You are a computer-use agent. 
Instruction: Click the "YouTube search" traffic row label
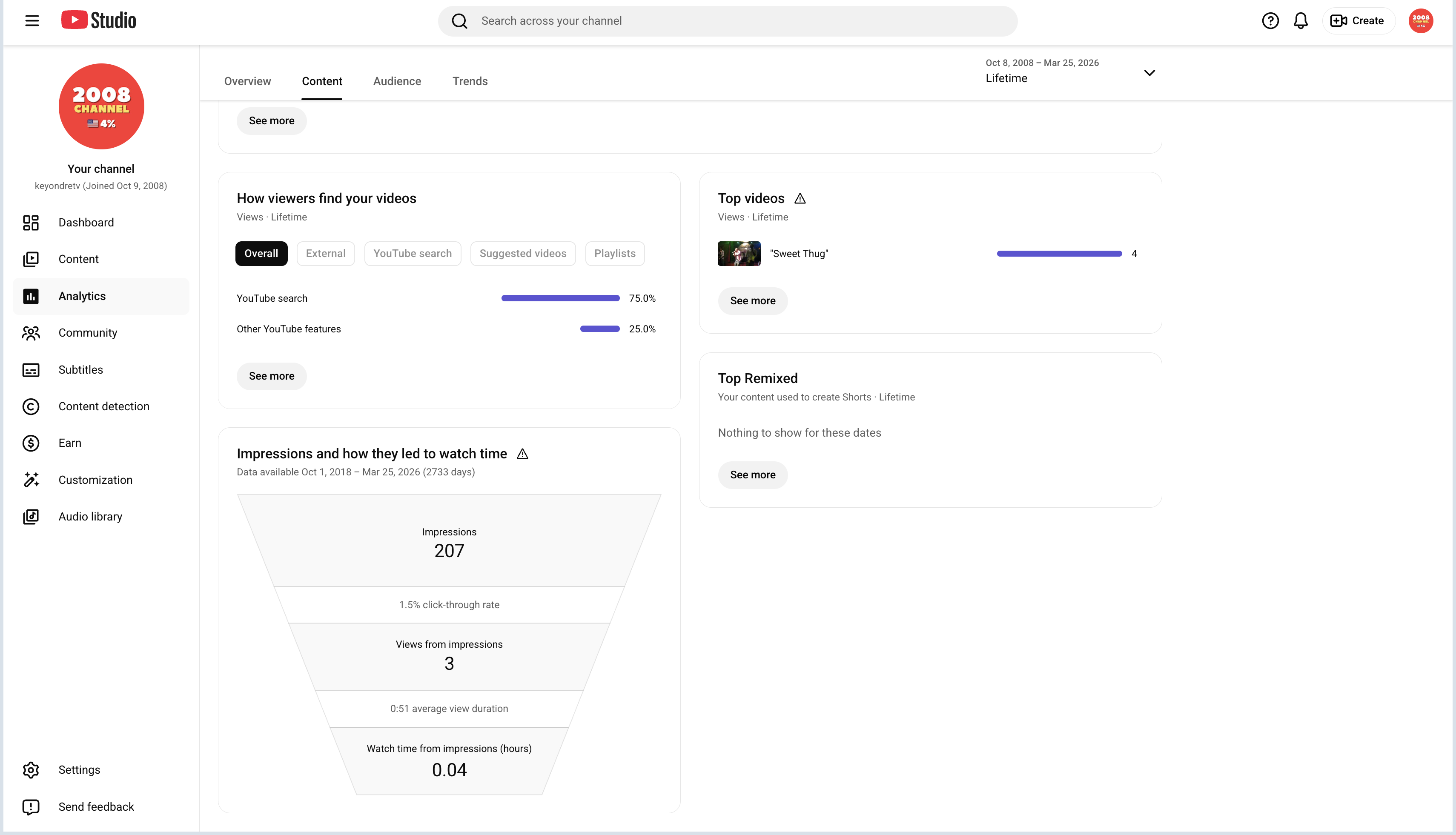click(x=272, y=298)
